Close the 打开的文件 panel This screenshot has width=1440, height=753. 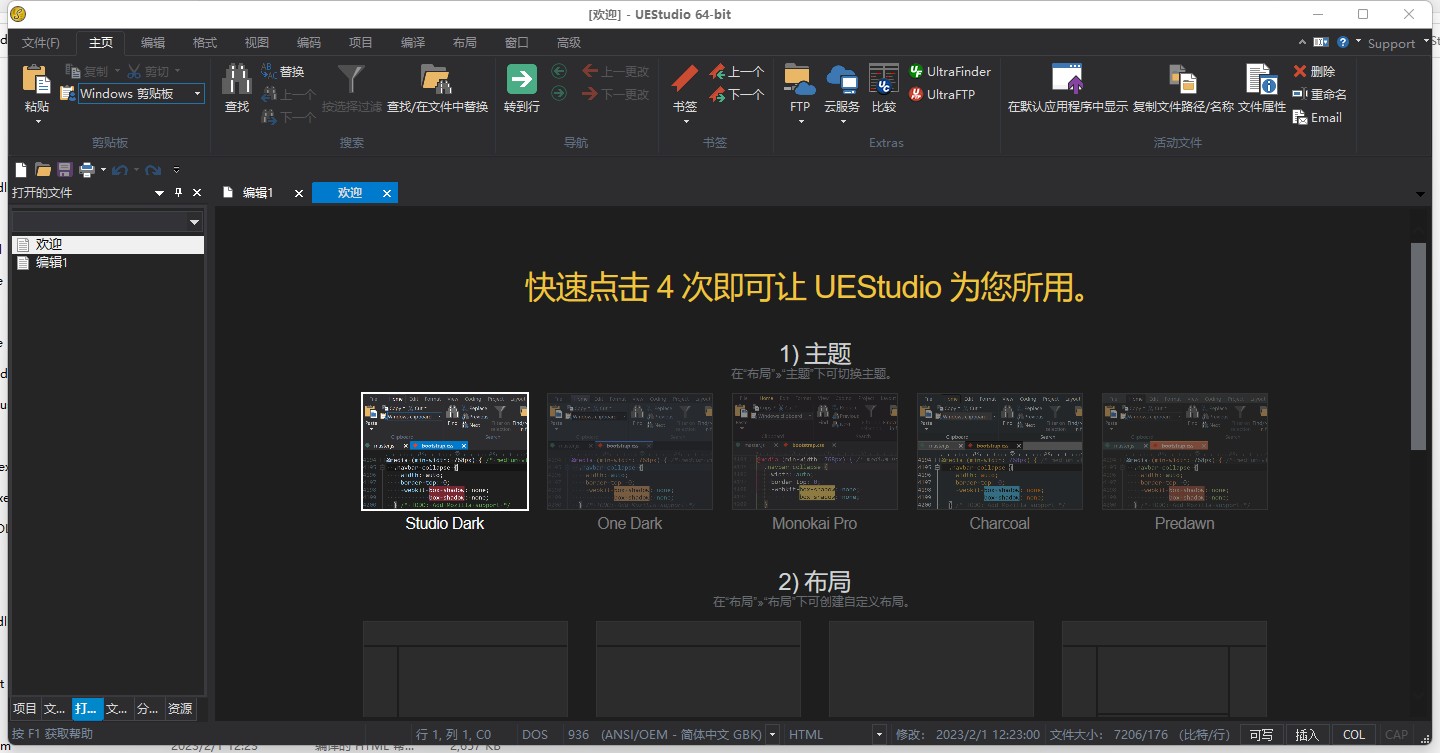click(x=197, y=193)
